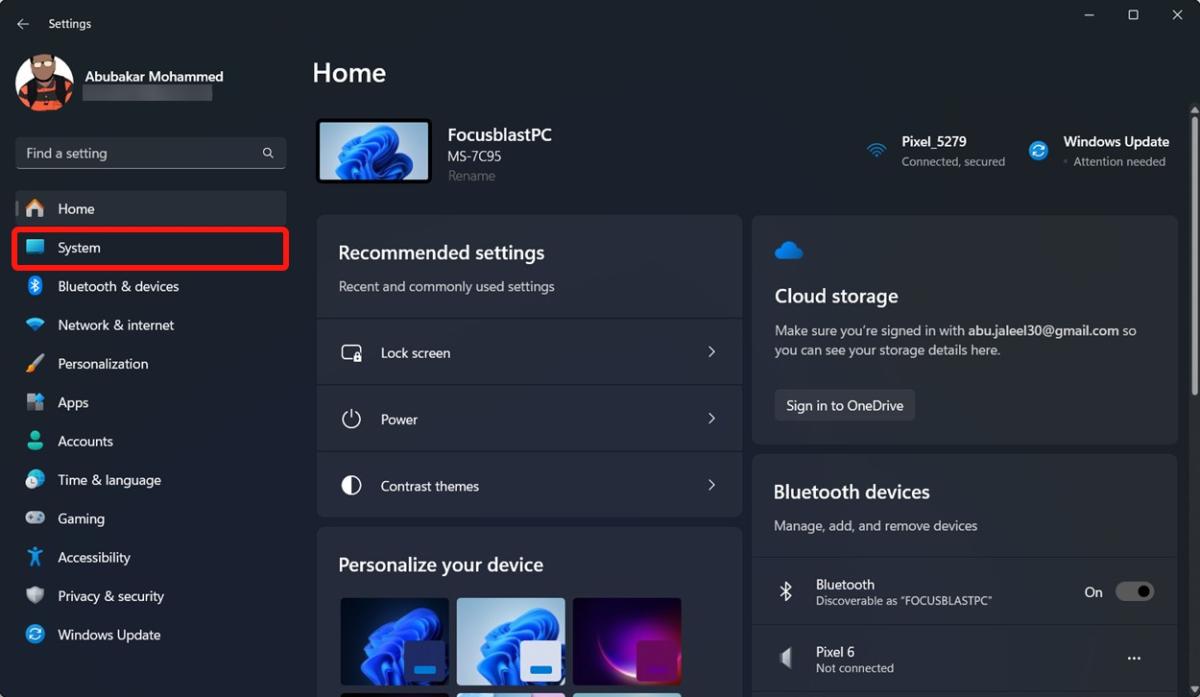Click the Sign in to OneDrive button
The image size is (1200, 697).
844,405
